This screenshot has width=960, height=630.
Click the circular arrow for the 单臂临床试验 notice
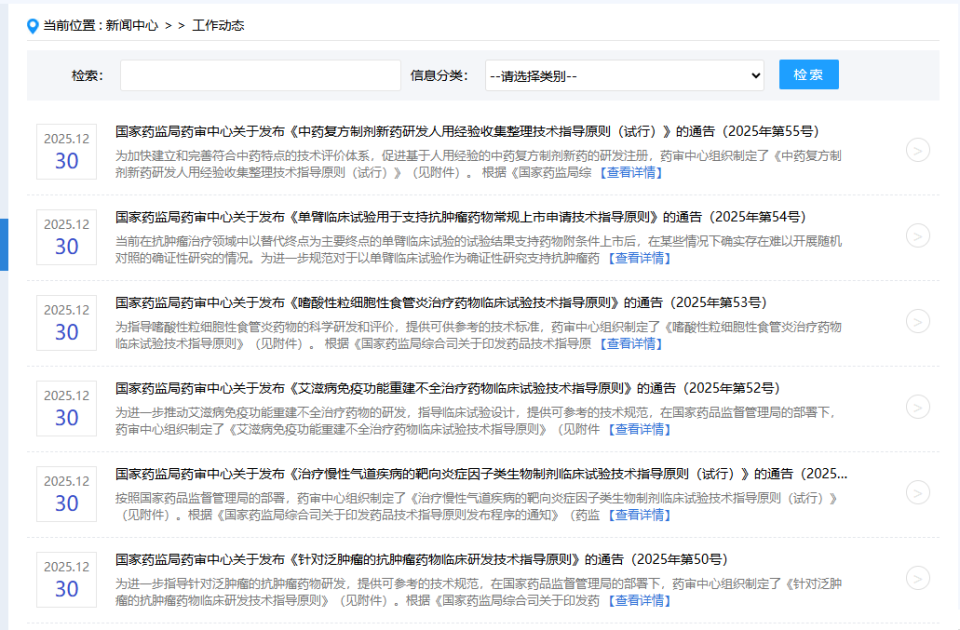click(x=916, y=237)
